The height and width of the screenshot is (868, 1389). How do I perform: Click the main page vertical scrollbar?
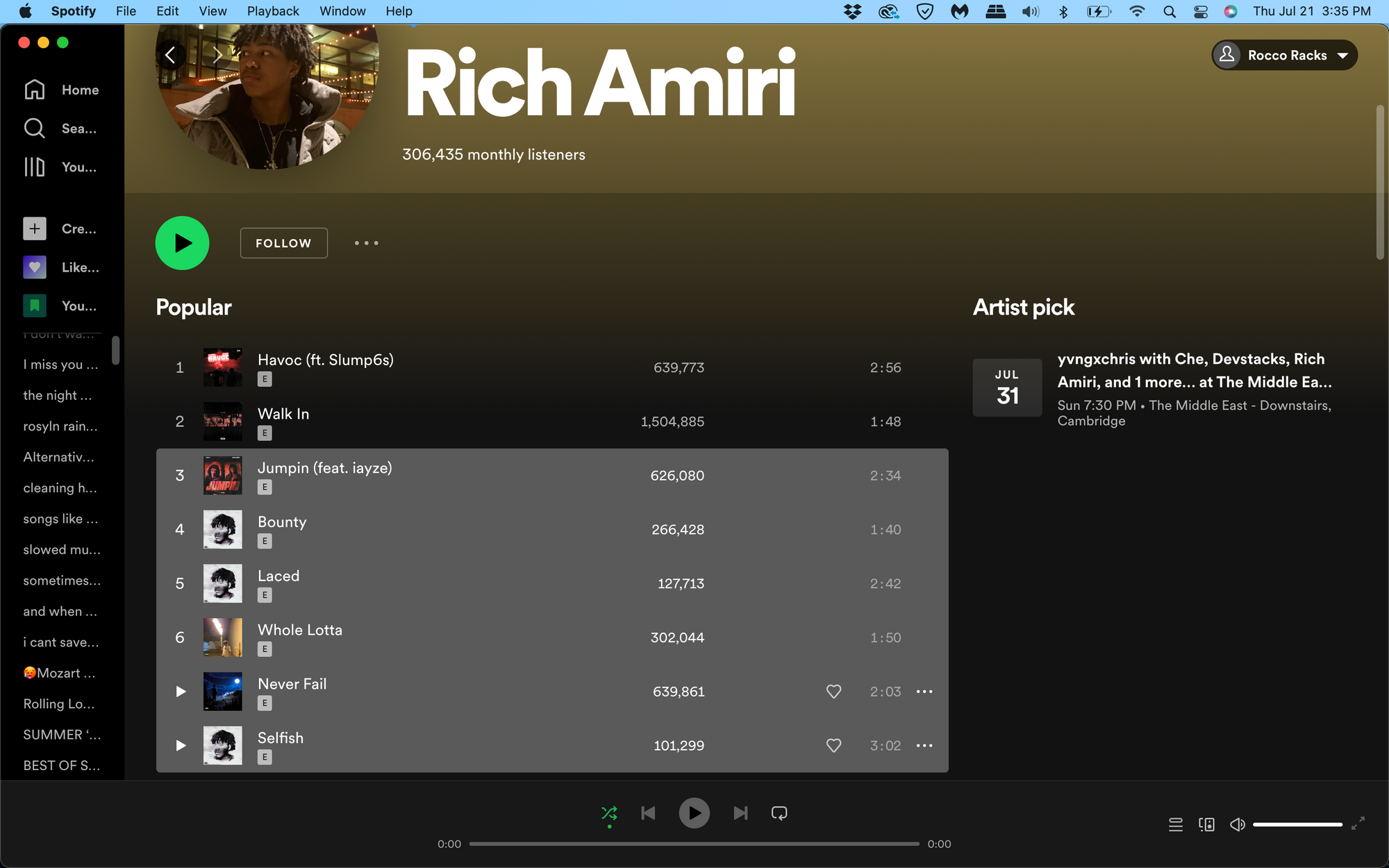coord(1380,183)
